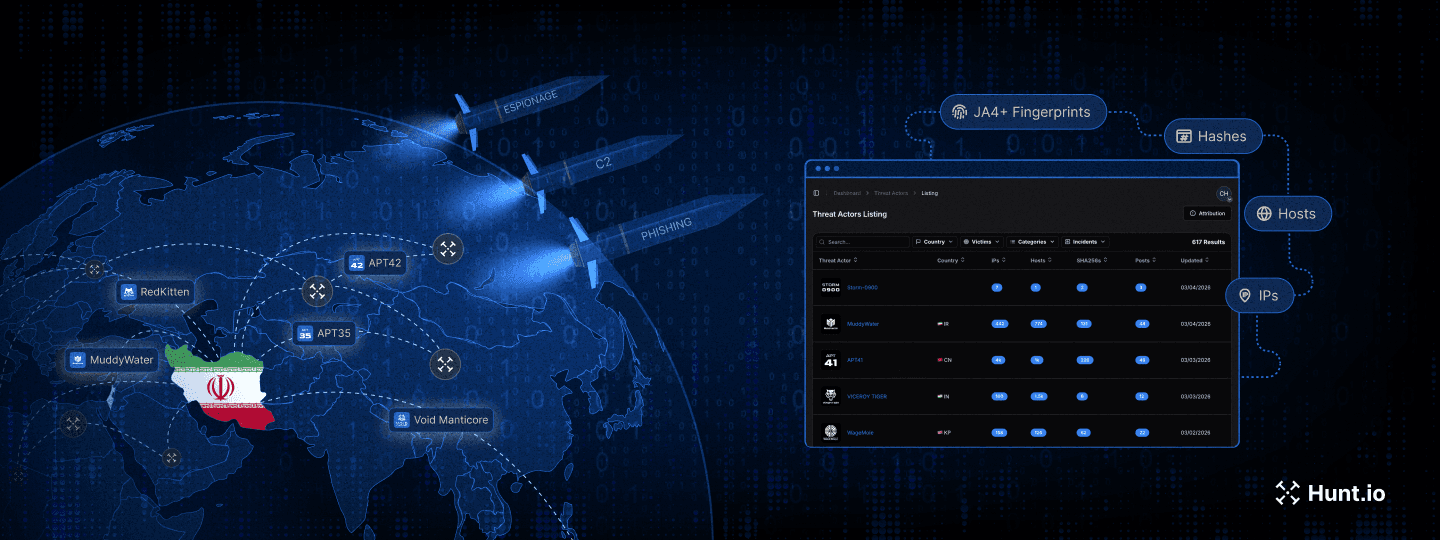Sort by the Country column header
The image size is (1440, 540).
[950, 260]
